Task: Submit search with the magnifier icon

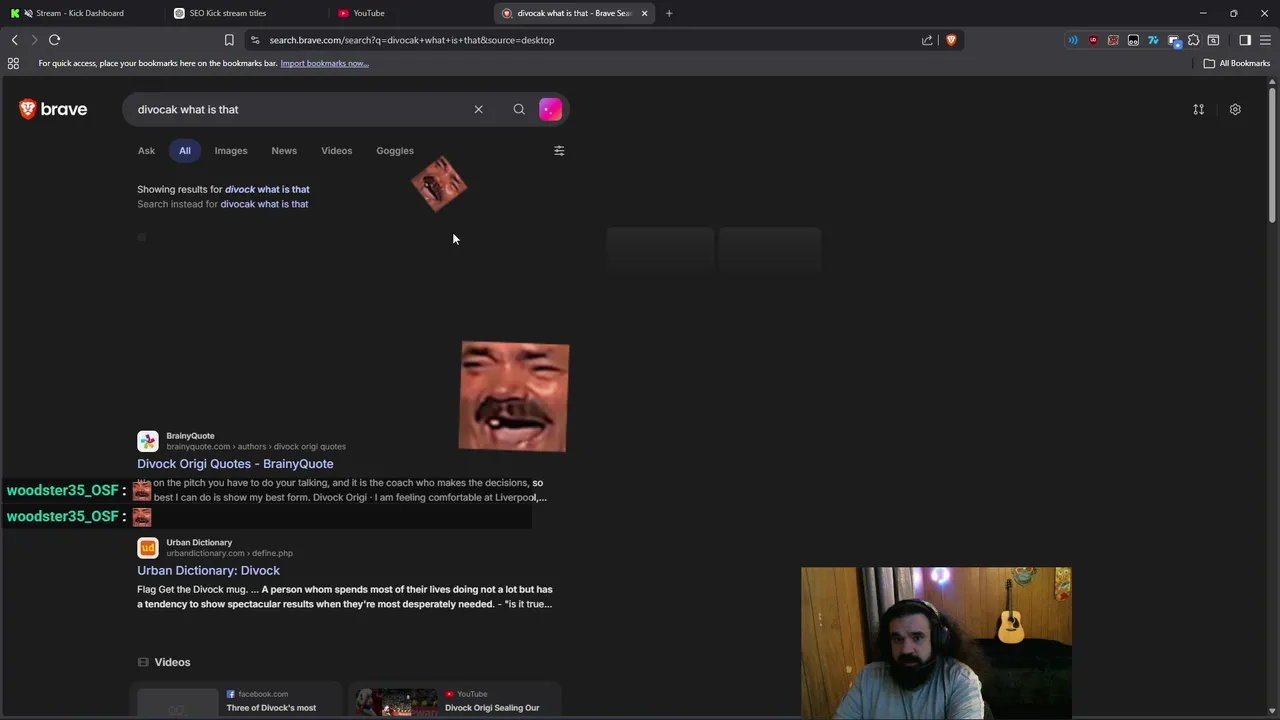Action: pos(519,109)
